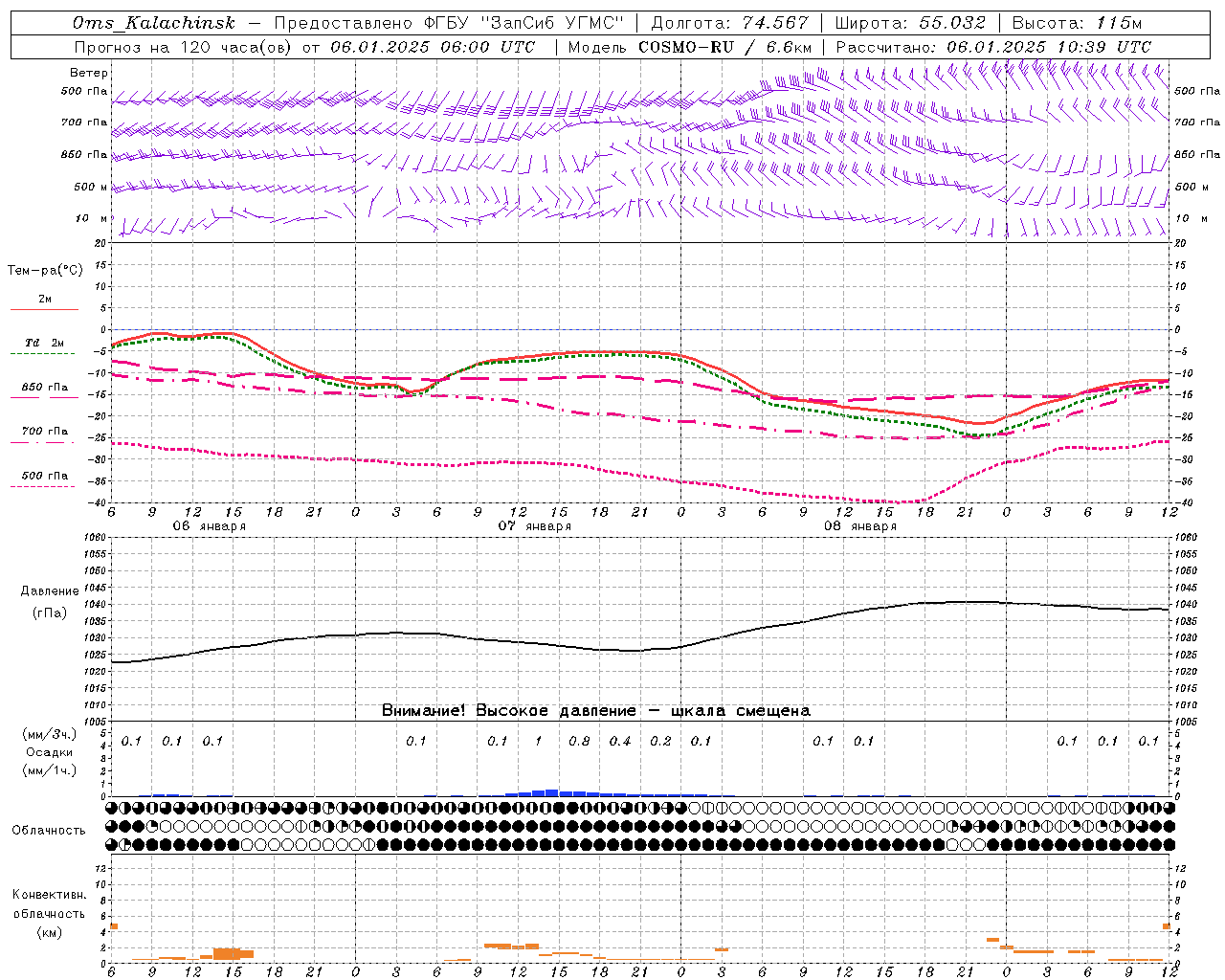This screenshot has height=980, width=1225.
Task: Click the Облачность cloud cover label
Action: coord(49,831)
